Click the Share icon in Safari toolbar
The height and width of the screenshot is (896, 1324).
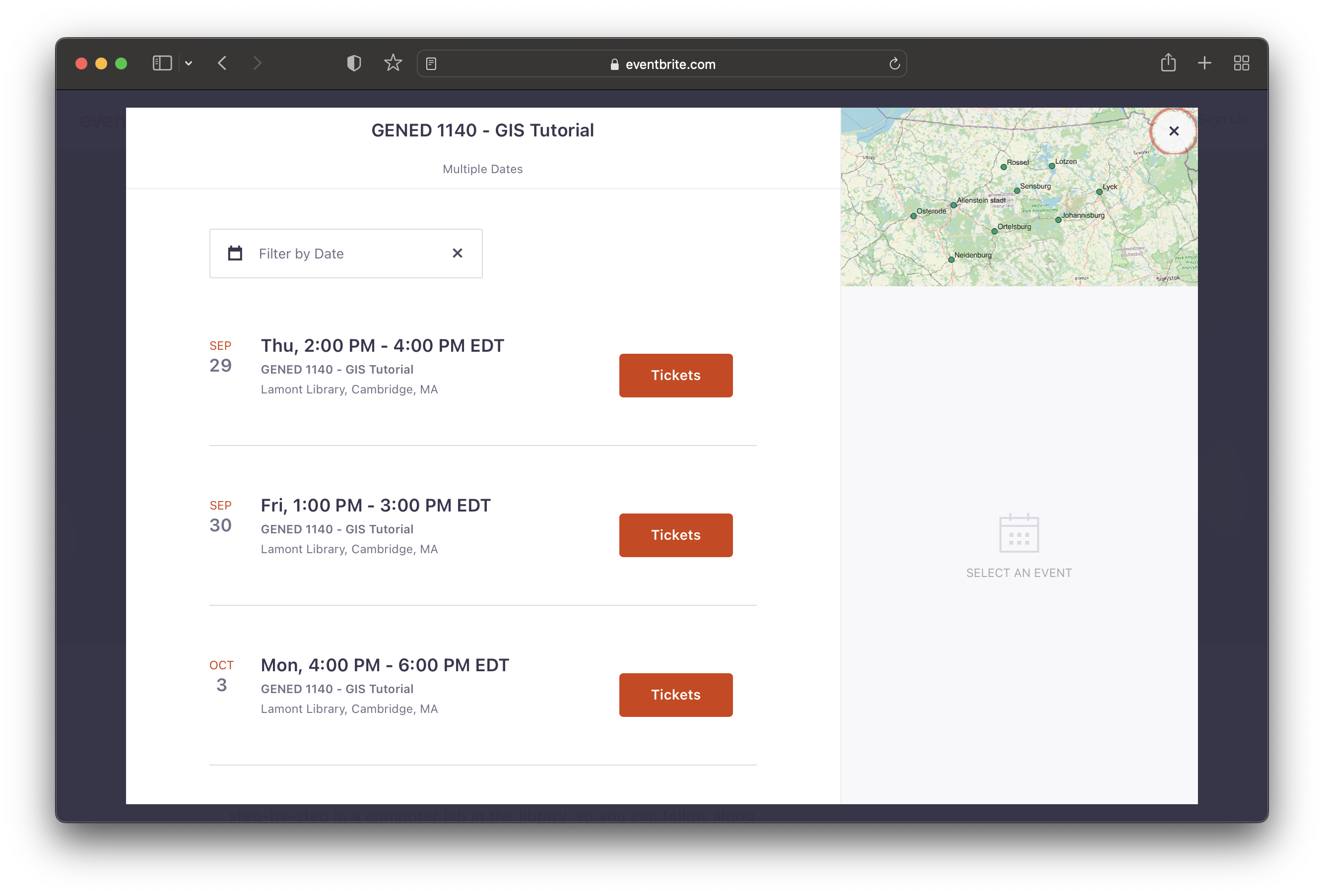tap(1168, 63)
